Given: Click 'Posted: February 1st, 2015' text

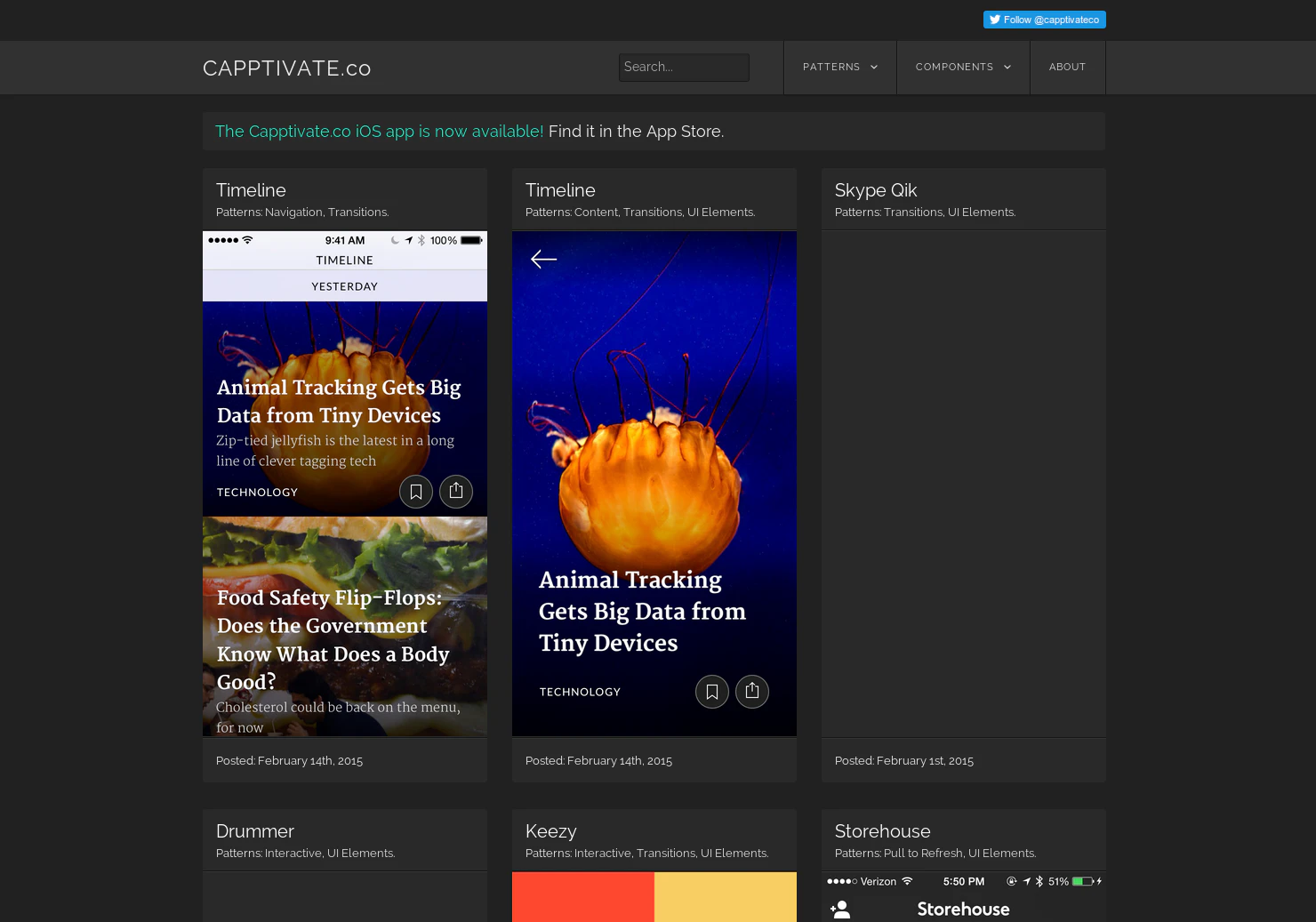Looking at the screenshot, I should tap(904, 761).
